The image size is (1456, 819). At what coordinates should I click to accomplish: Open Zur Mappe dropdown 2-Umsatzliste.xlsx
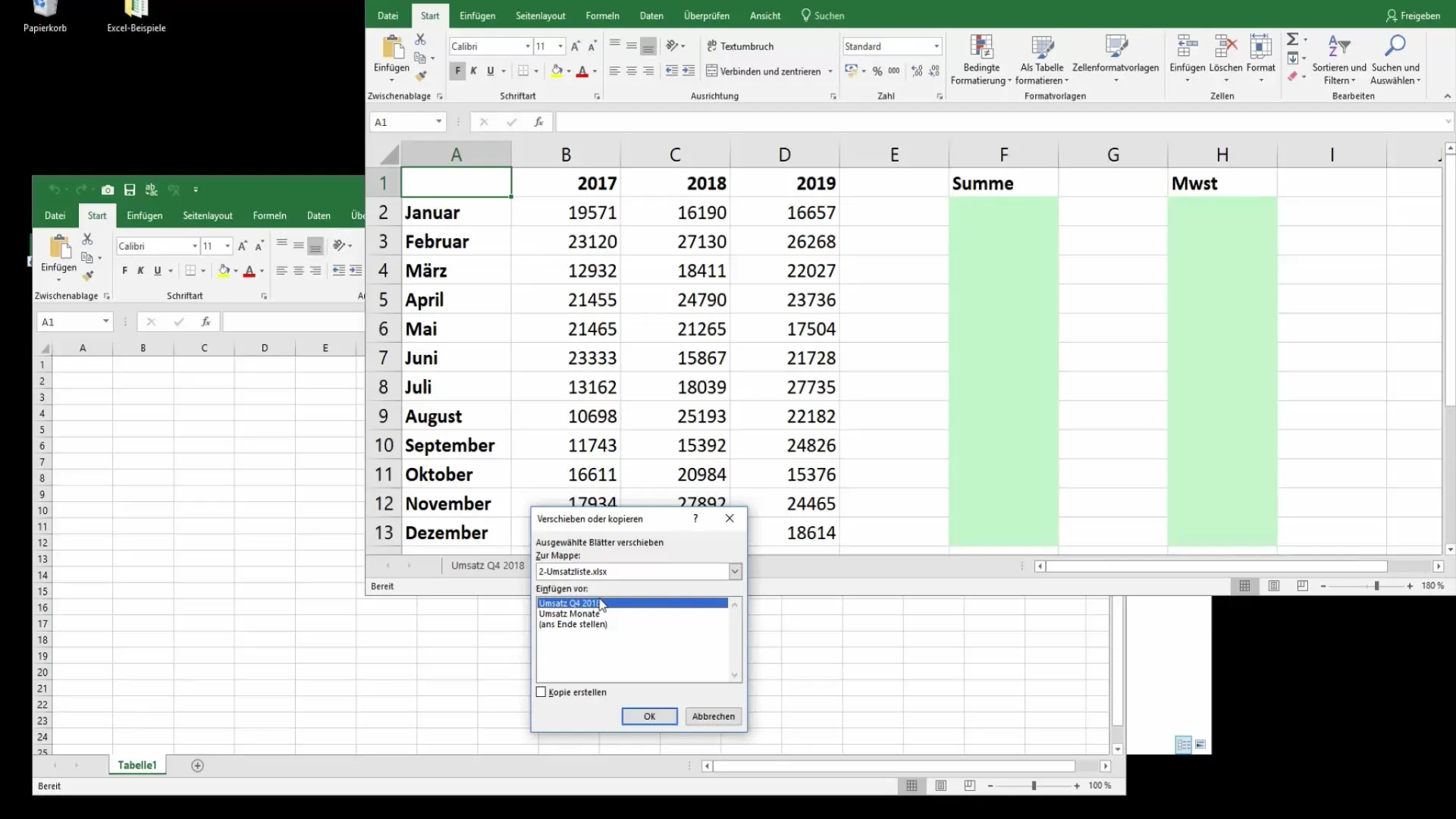[735, 572]
